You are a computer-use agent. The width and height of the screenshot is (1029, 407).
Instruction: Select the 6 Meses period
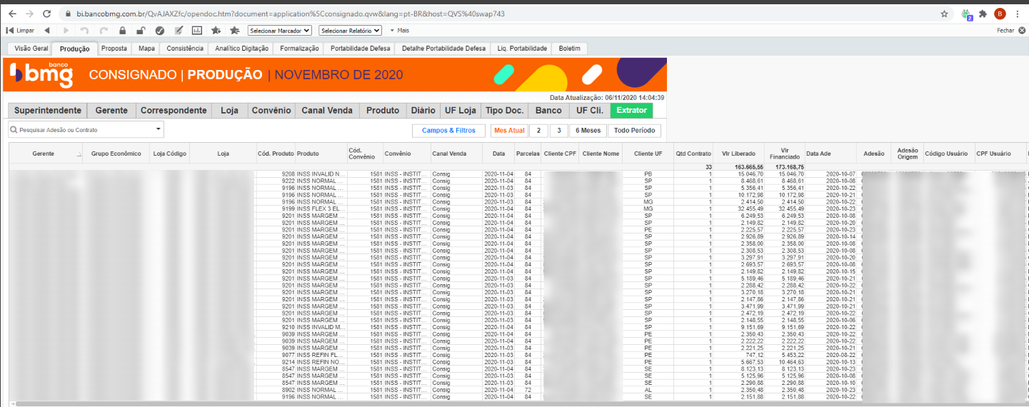pyautogui.click(x=587, y=131)
